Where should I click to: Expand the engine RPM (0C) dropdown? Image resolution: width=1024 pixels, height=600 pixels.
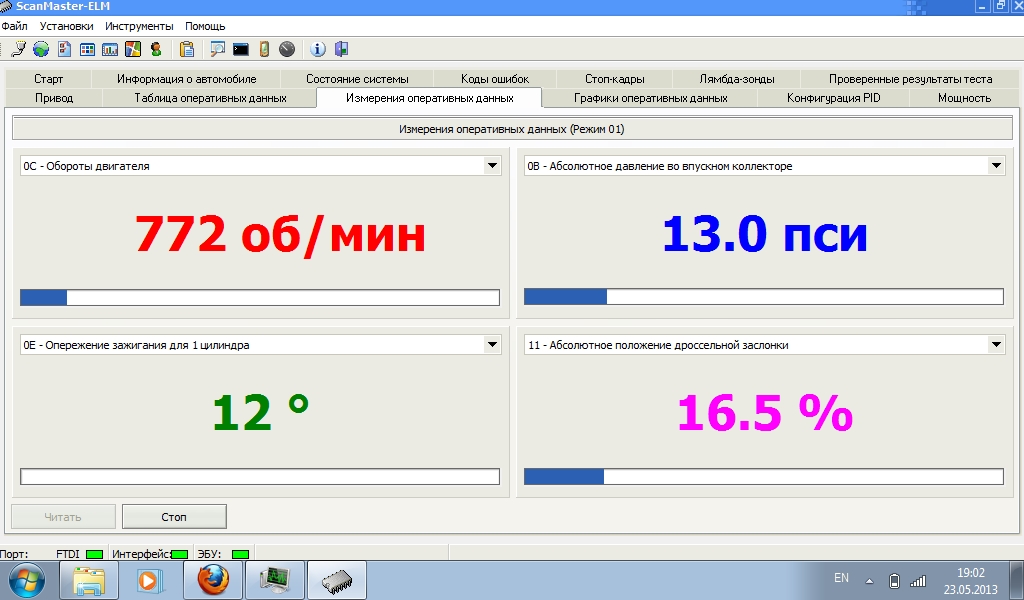[x=492, y=166]
